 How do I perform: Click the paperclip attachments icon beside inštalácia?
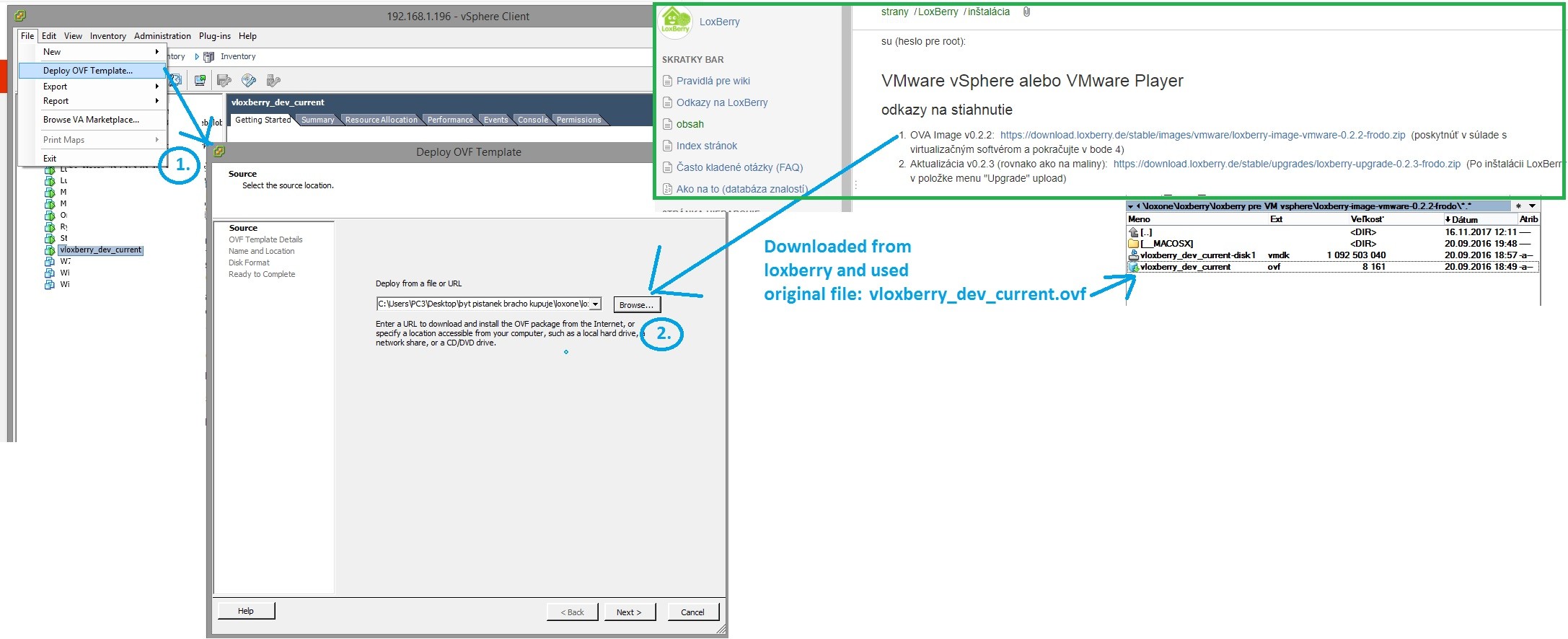pyautogui.click(x=1026, y=12)
